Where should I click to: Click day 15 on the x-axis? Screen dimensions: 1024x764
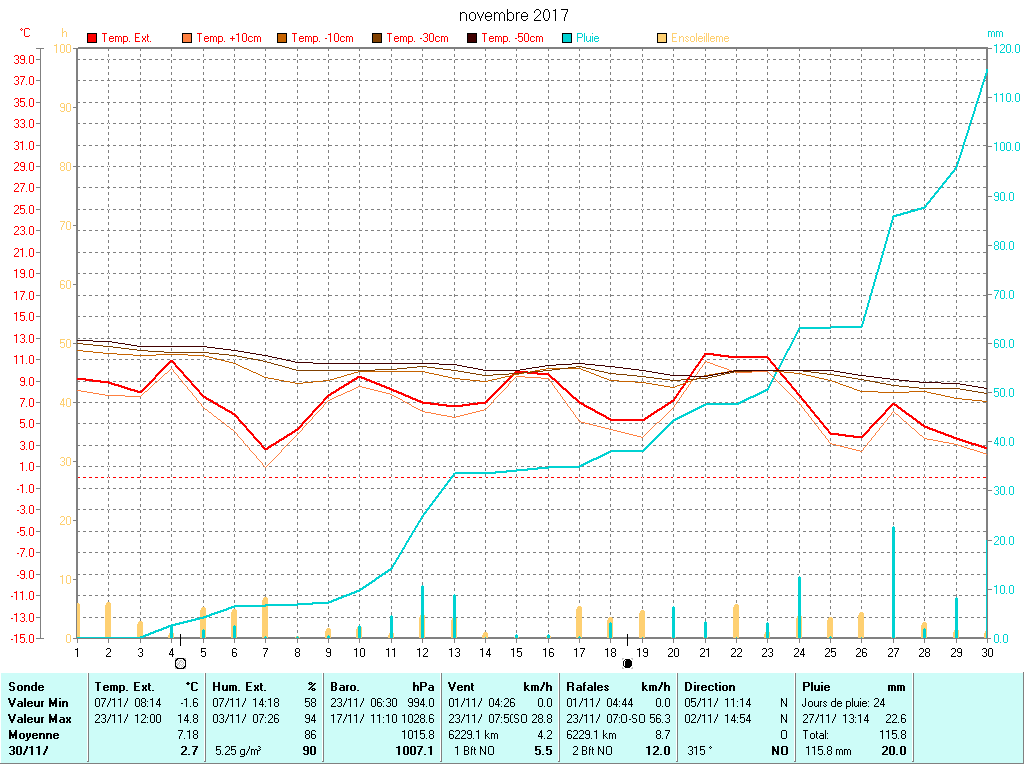516,651
